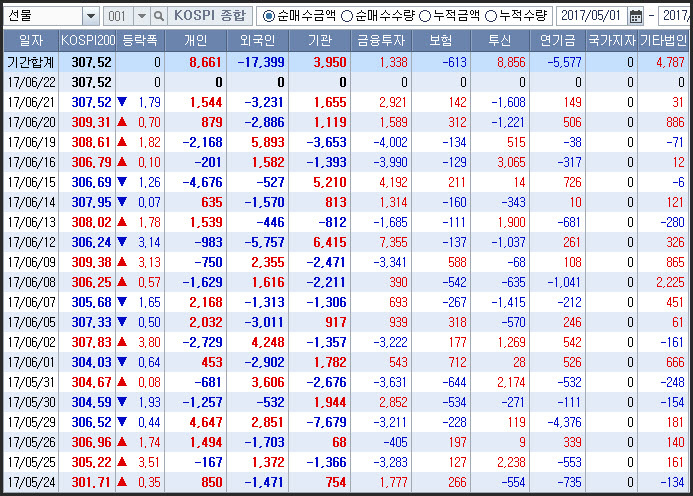Click the 기타법인 column header
693x496 pixels.
click(663, 41)
